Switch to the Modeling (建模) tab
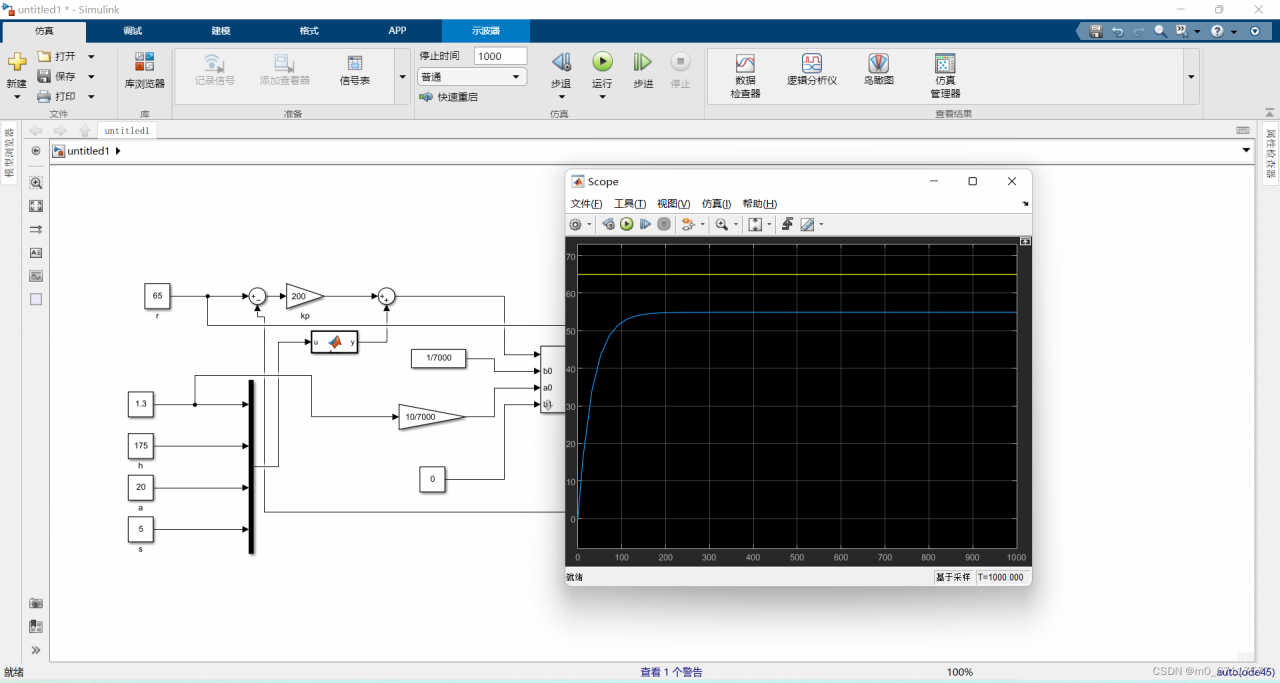This screenshot has width=1280, height=683. [221, 31]
